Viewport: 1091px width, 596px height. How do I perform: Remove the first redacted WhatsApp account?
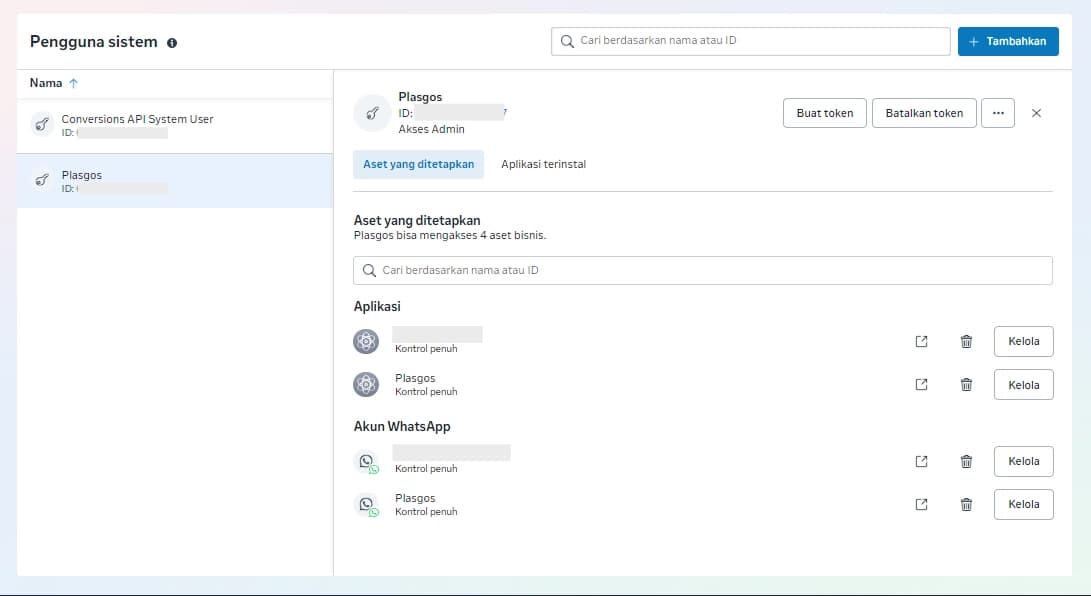(966, 461)
